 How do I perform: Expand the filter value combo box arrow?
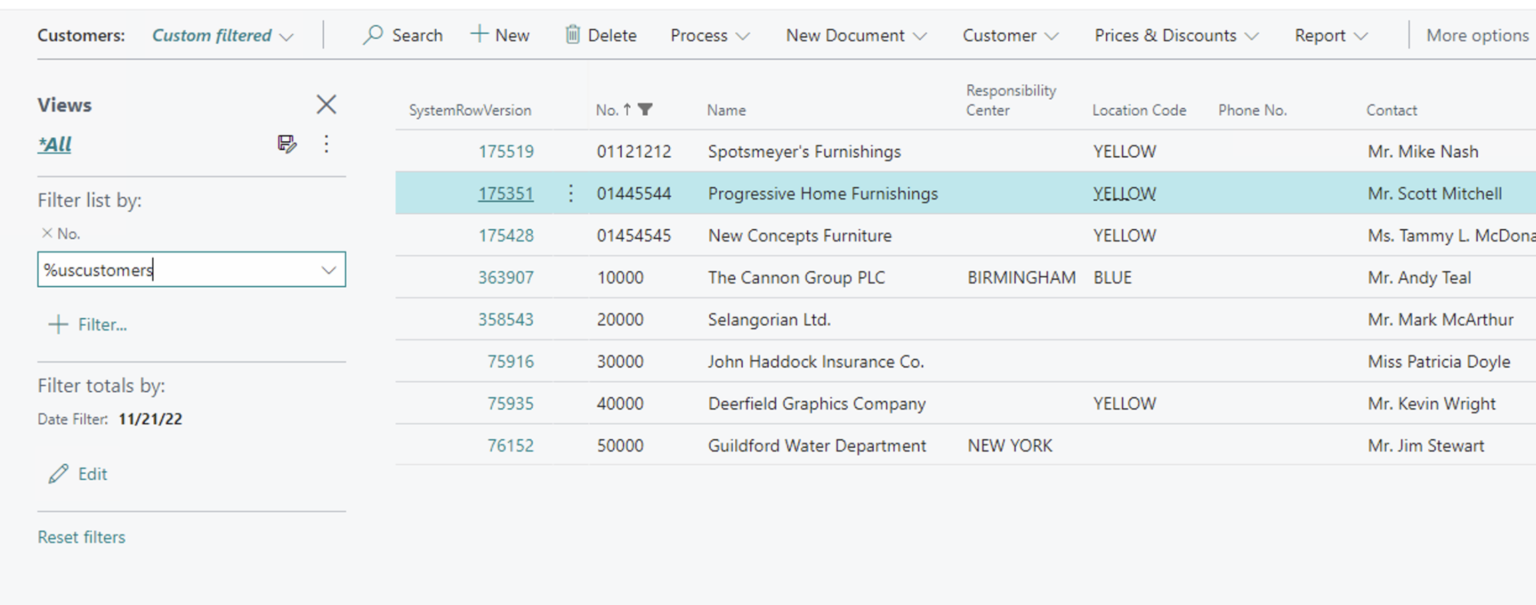point(328,270)
